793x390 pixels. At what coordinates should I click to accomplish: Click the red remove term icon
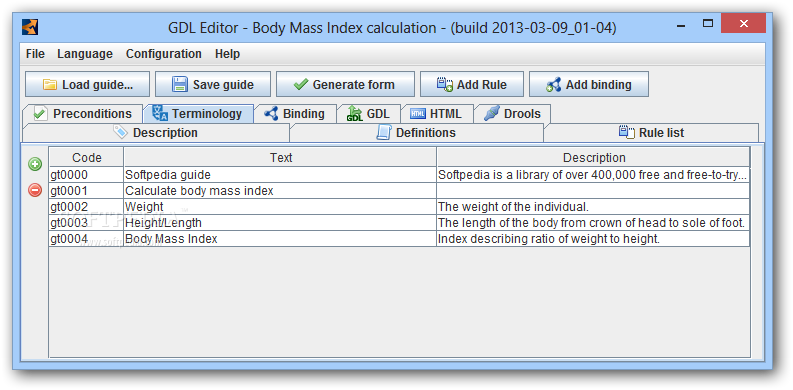point(35,190)
